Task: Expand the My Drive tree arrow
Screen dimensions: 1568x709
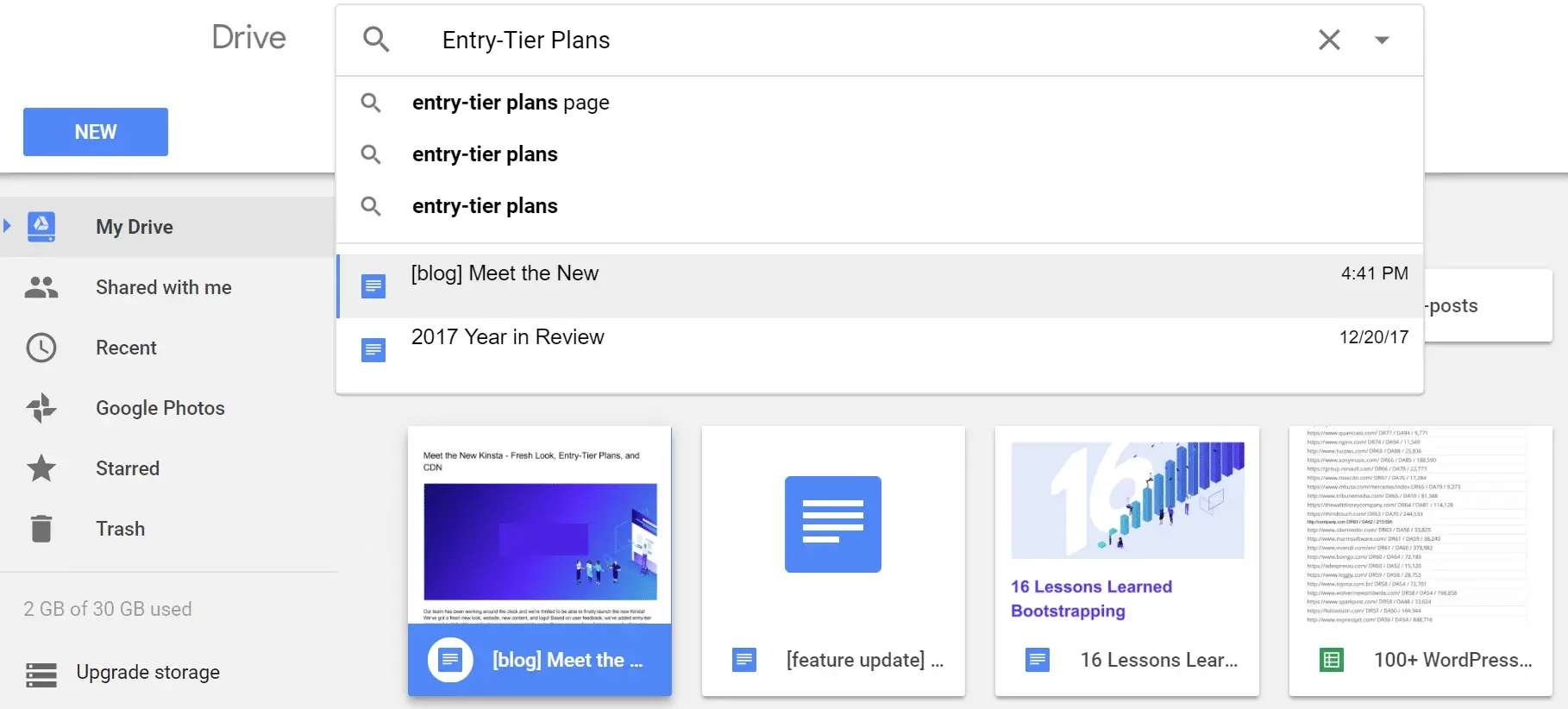Action: pos(8,226)
